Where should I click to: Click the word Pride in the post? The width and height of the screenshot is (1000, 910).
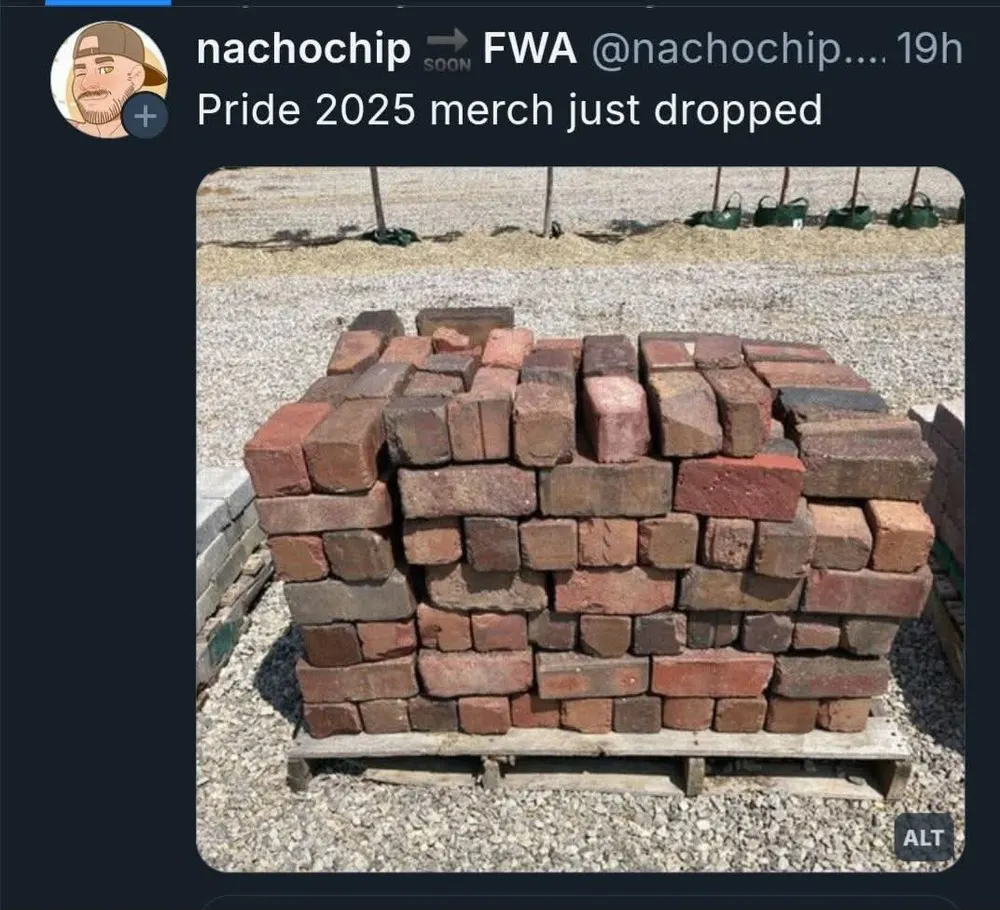[x=249, y=110]
